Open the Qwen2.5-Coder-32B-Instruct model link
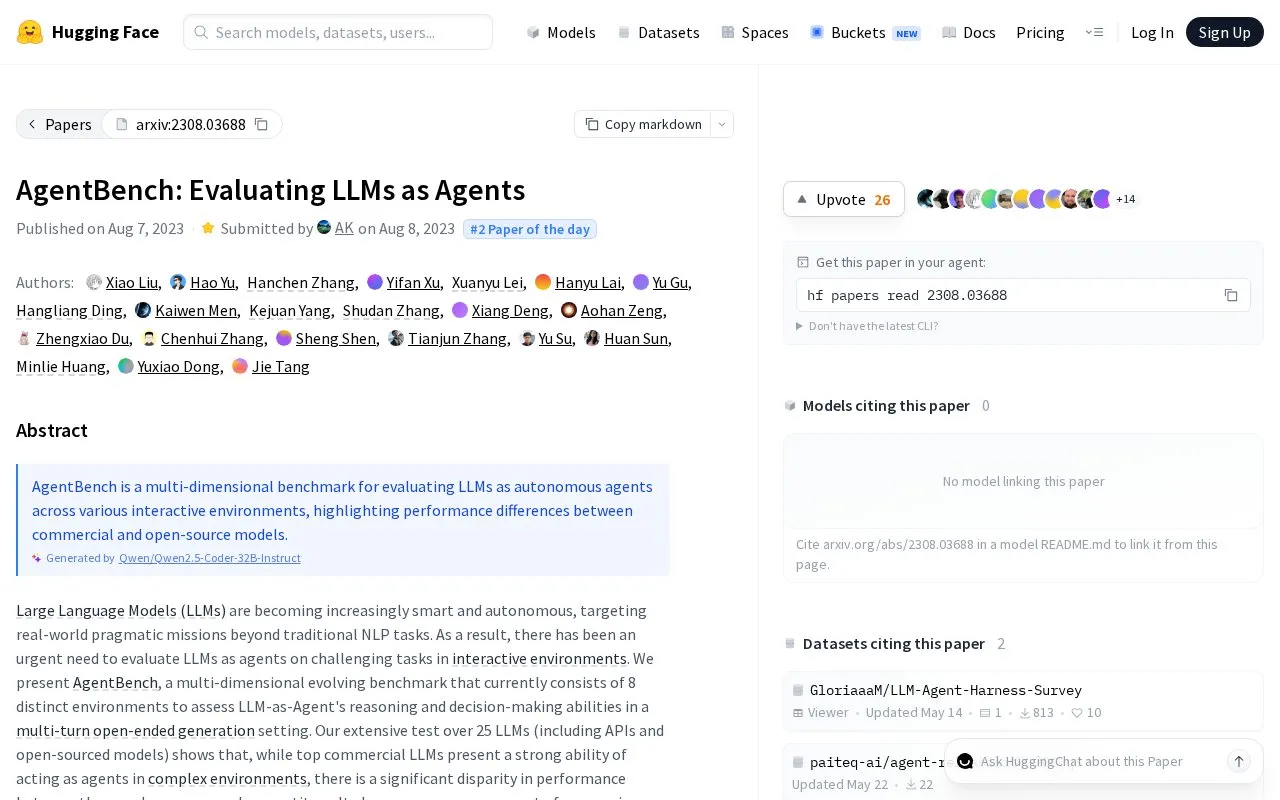The height and width of the screenshot is (800, 1280). (210, 558)
